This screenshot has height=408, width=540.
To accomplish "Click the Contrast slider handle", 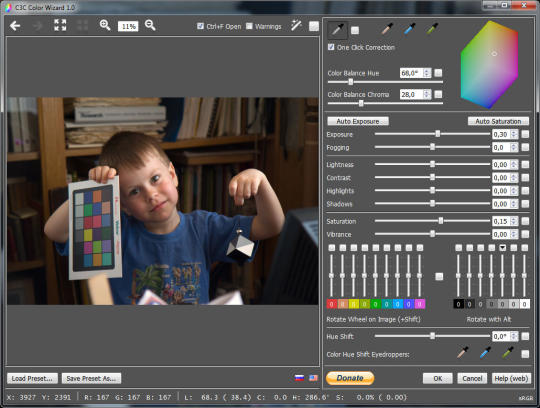I will click(x=433, y=177).
